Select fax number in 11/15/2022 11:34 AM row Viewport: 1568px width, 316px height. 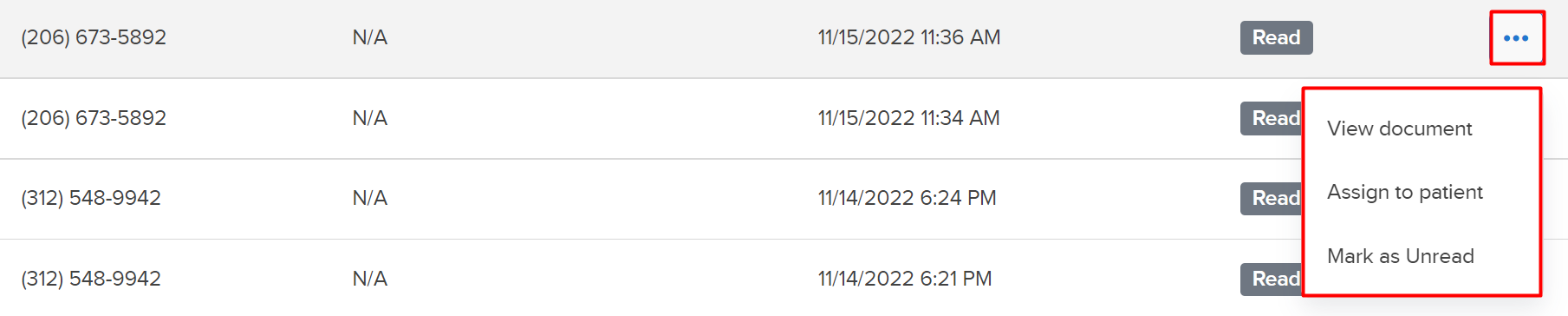[94, 118]
